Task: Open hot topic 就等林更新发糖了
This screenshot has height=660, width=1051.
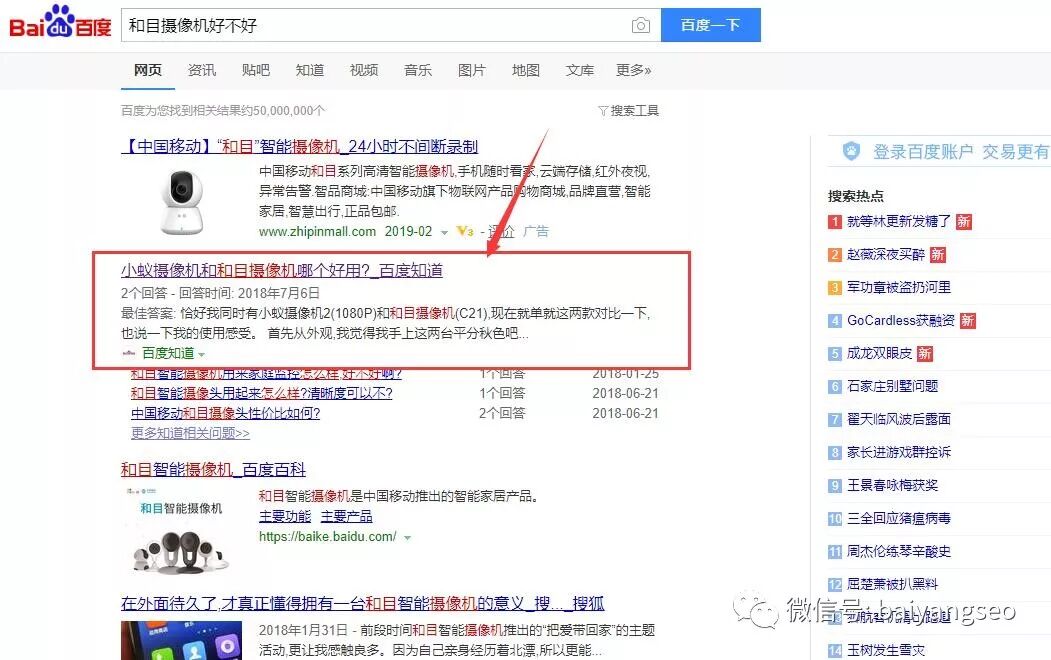Action: click(x=898, y=221)
